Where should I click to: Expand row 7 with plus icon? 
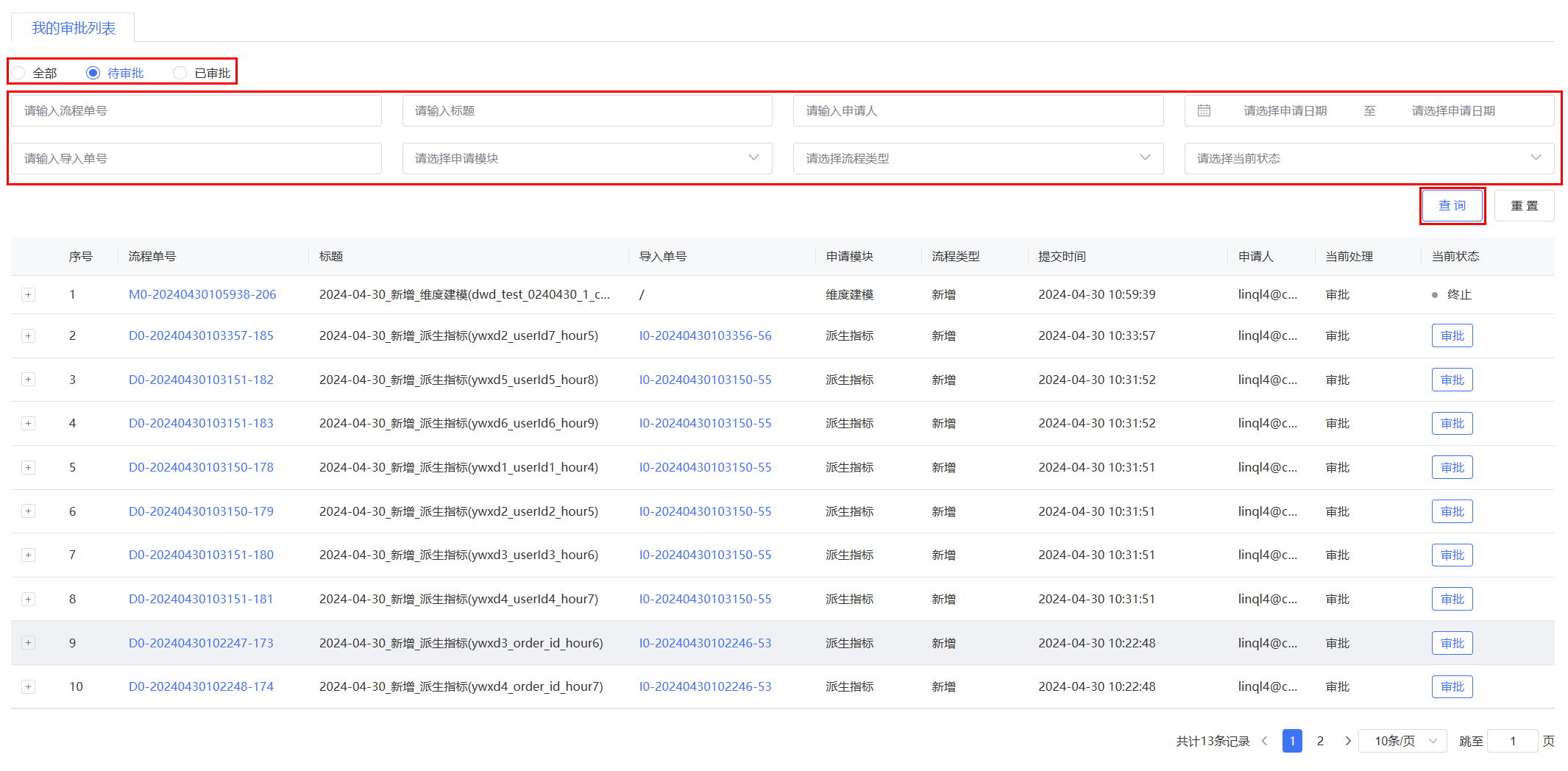tap(28, 555)
